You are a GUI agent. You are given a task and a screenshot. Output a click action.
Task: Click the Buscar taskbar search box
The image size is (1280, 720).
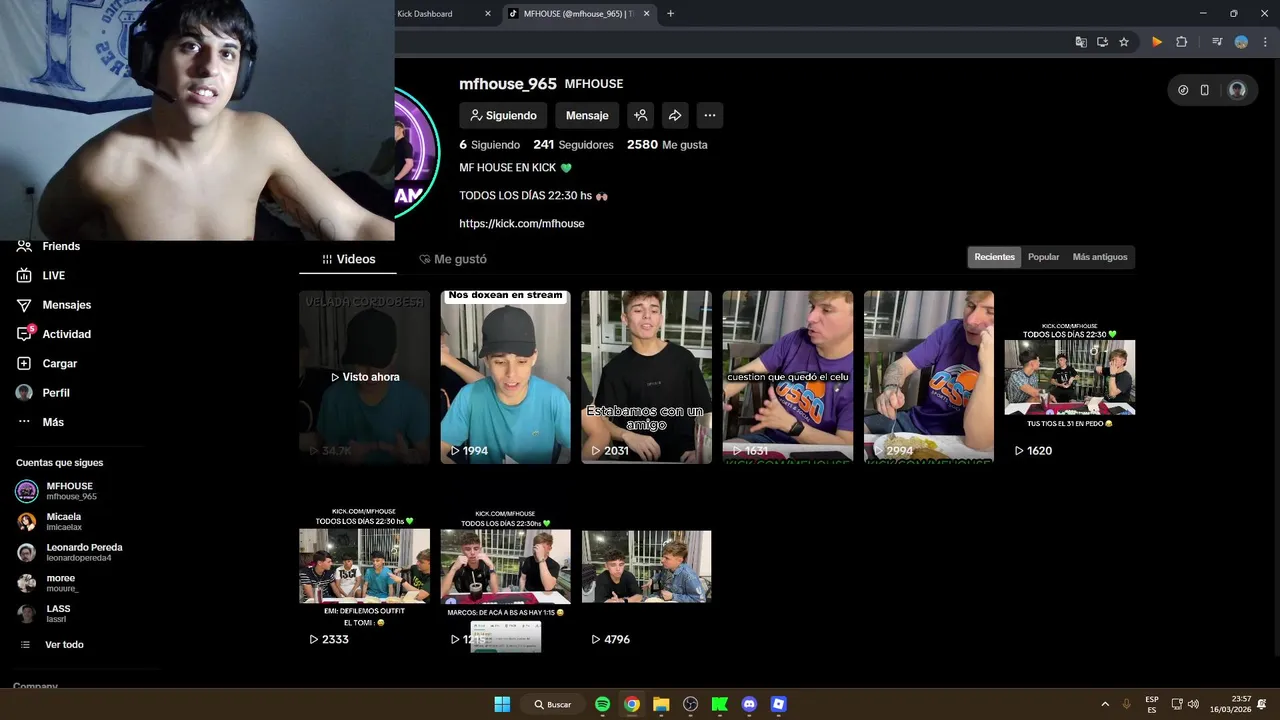(553, 704)
